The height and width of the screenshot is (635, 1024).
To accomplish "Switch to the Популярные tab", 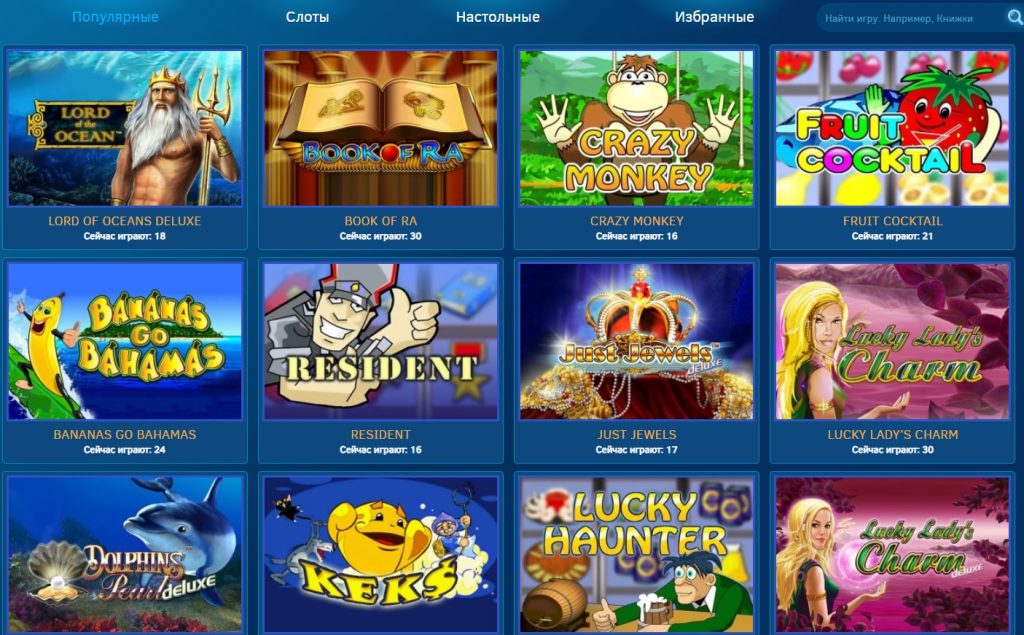I will pos(115,17).
